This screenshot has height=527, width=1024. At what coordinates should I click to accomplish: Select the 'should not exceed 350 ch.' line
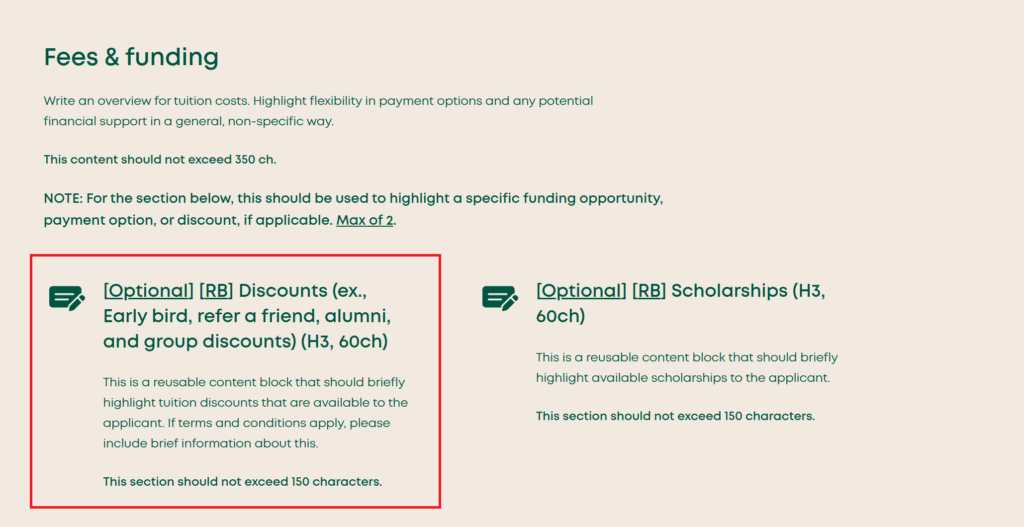(159, 159)
